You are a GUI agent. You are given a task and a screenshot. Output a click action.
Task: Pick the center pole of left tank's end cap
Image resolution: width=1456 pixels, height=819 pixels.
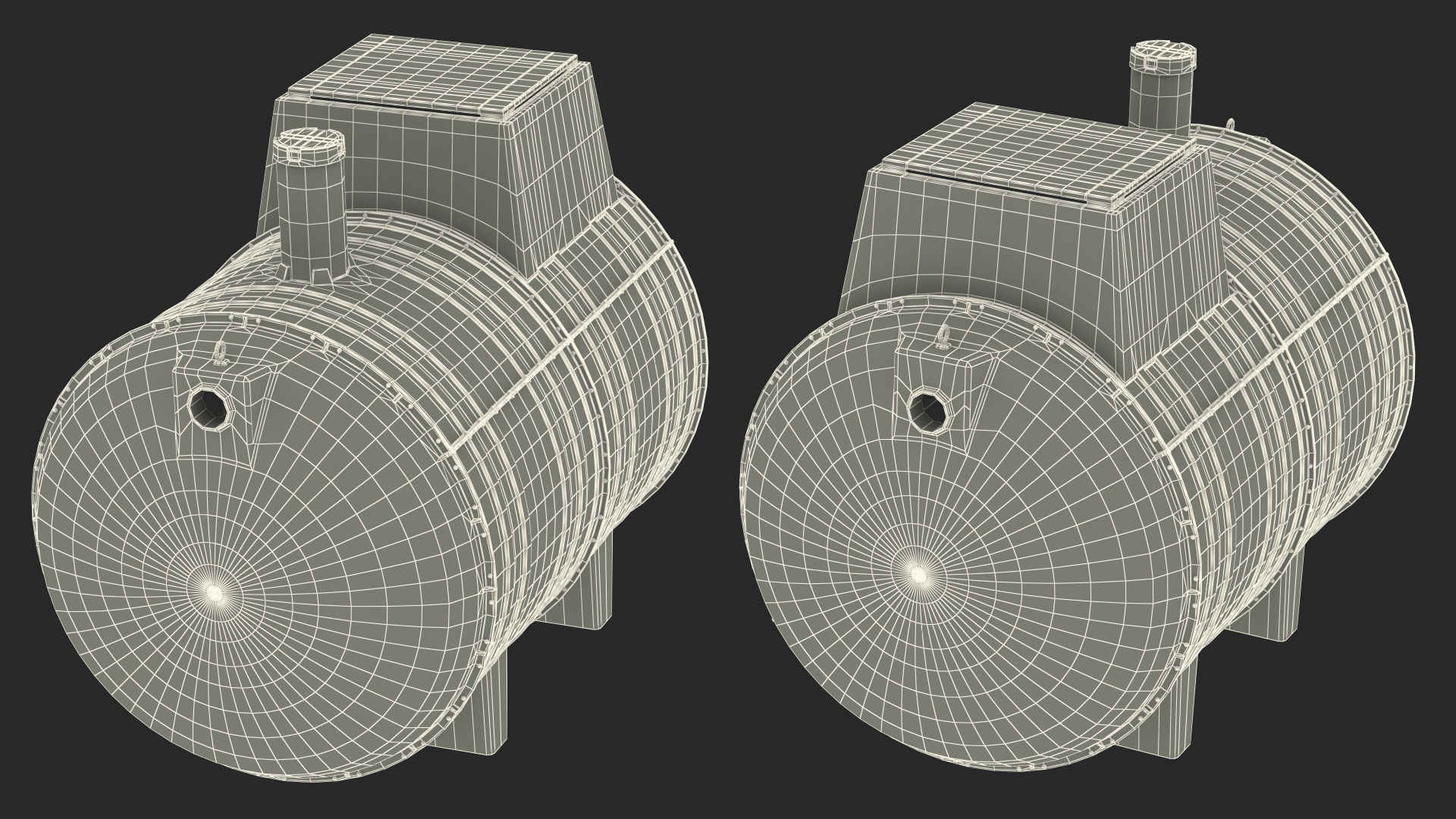coord(213,594)
